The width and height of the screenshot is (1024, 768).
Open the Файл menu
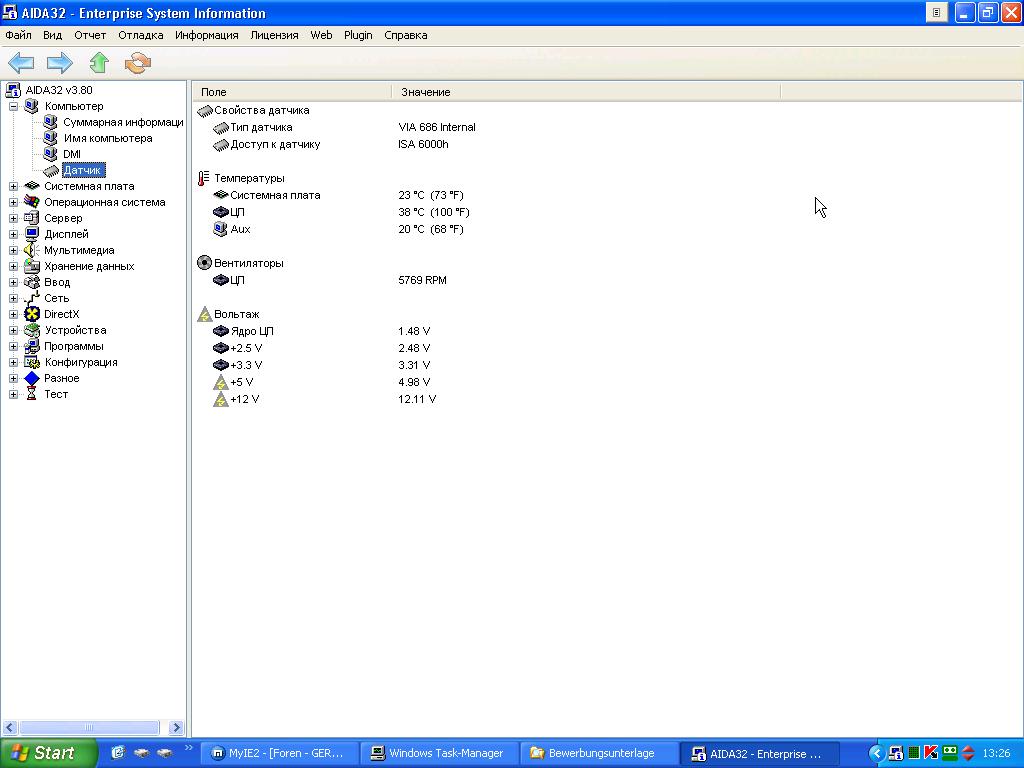click(18, 35)
